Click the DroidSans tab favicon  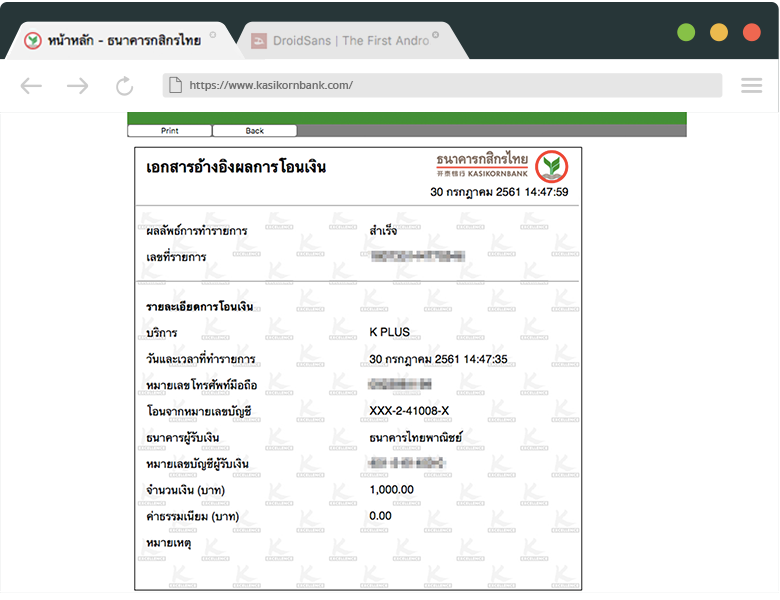(259, 41)
